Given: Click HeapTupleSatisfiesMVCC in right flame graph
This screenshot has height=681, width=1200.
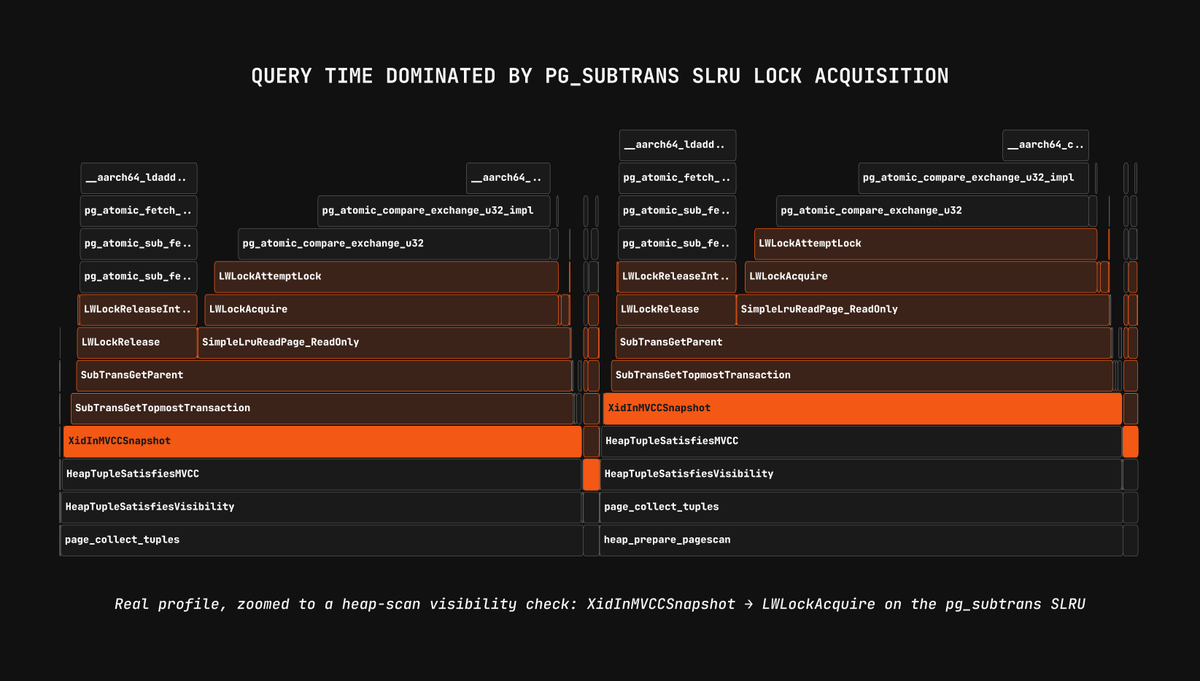Looking at the screenshot, I should pyautogui.click(x=861, y=441).
